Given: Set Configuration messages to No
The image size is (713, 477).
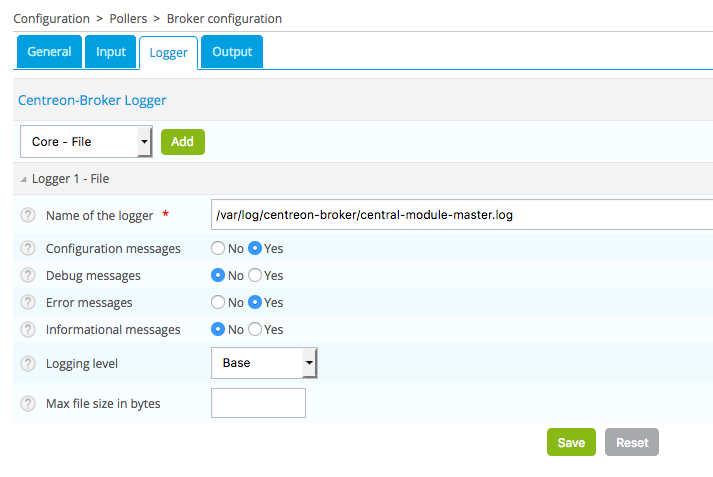Looking at the screenshot, I should [x=218, y=248].
